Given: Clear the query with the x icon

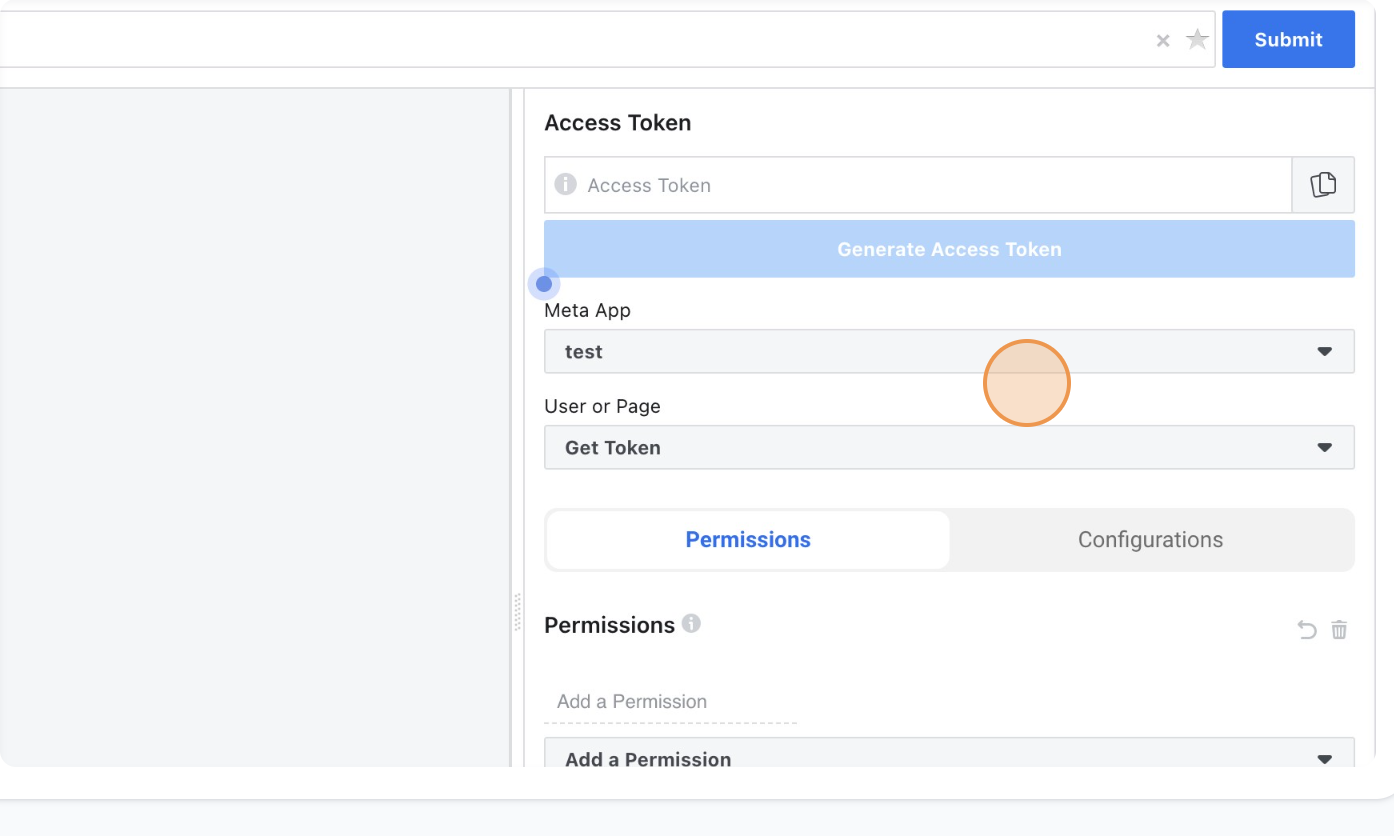Looking at the screenshot, I should coord(1163,41).
